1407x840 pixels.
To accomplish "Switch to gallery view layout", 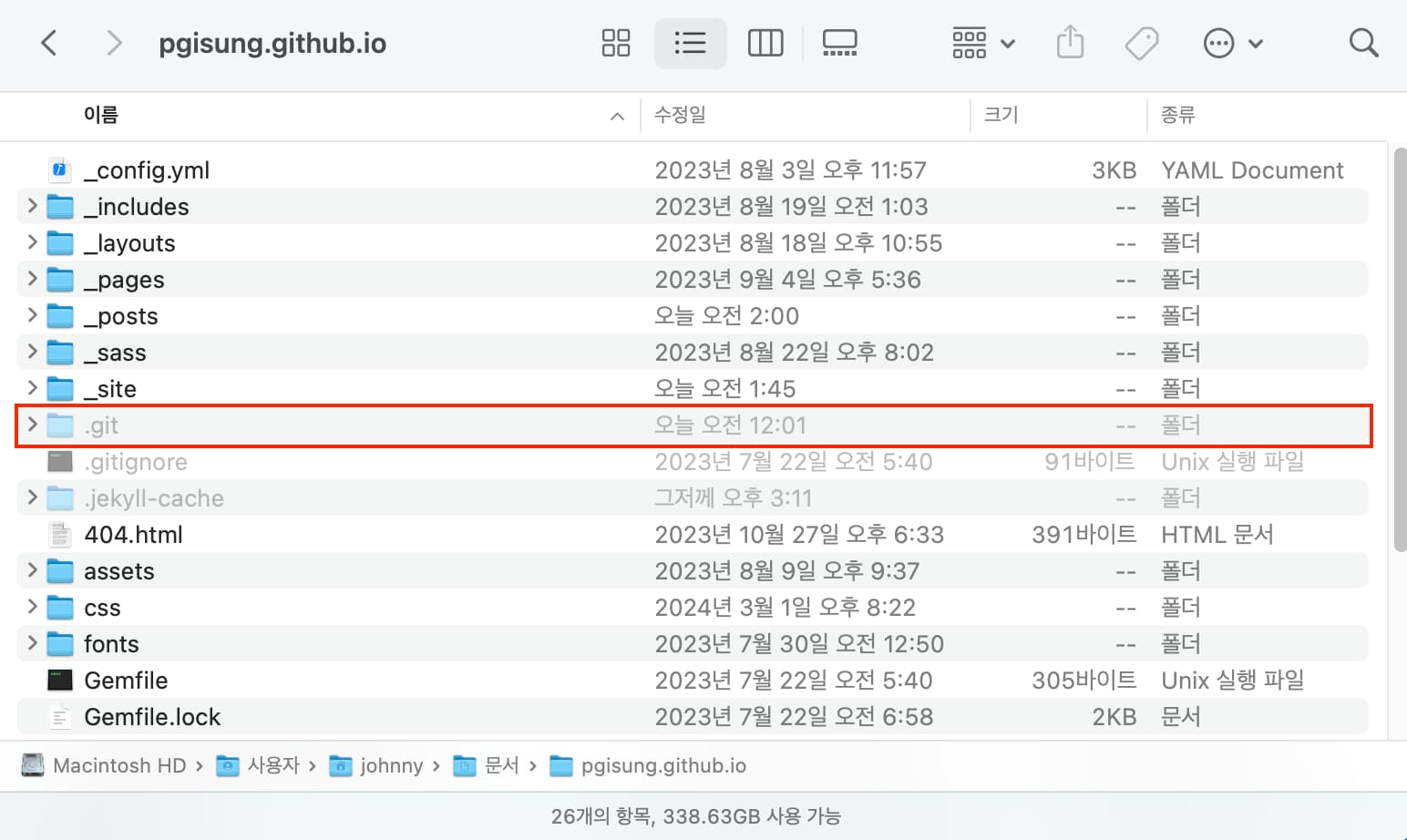I will click(x=839, y=43).
